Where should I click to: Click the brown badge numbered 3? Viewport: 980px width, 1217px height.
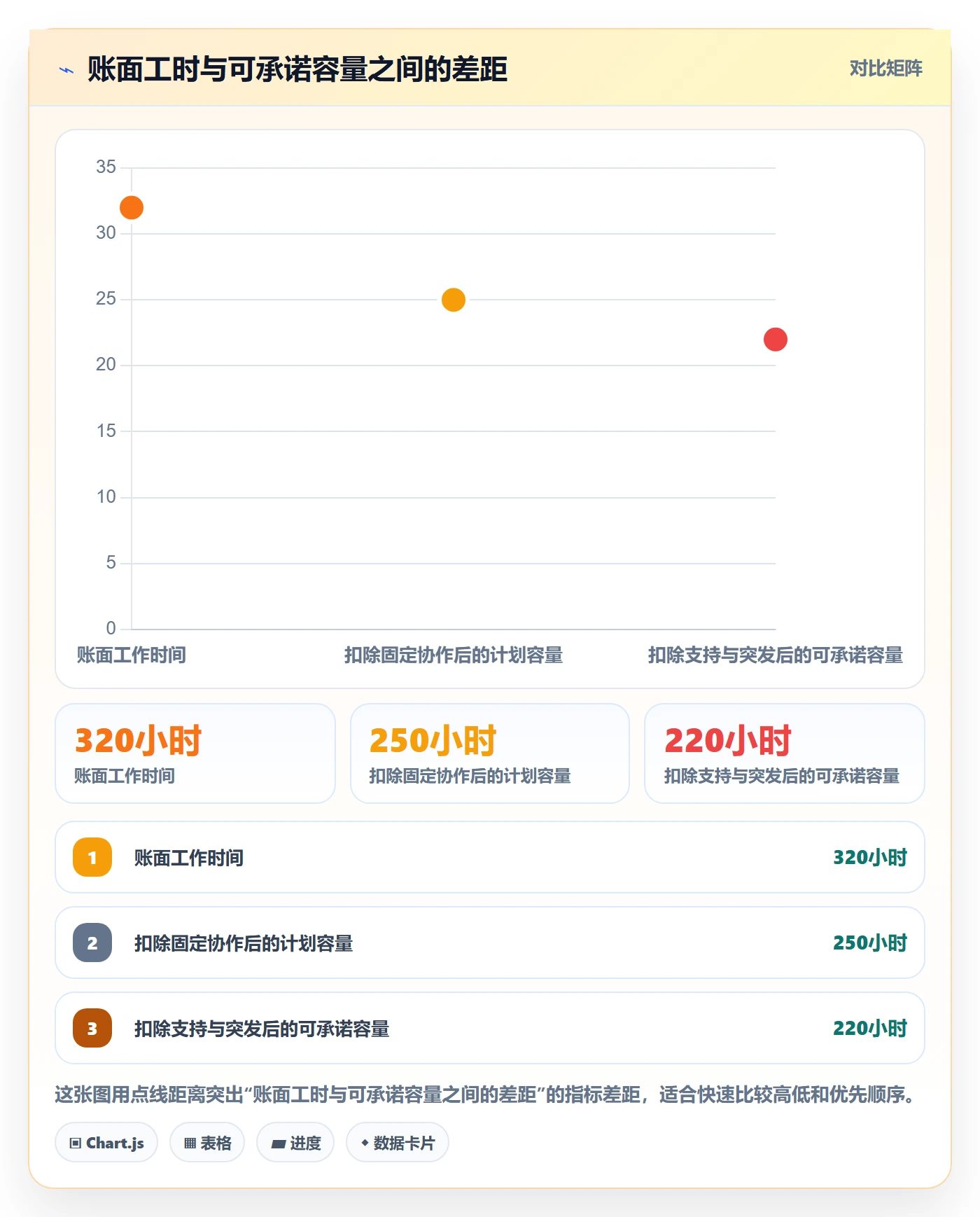click(92, 1028)
